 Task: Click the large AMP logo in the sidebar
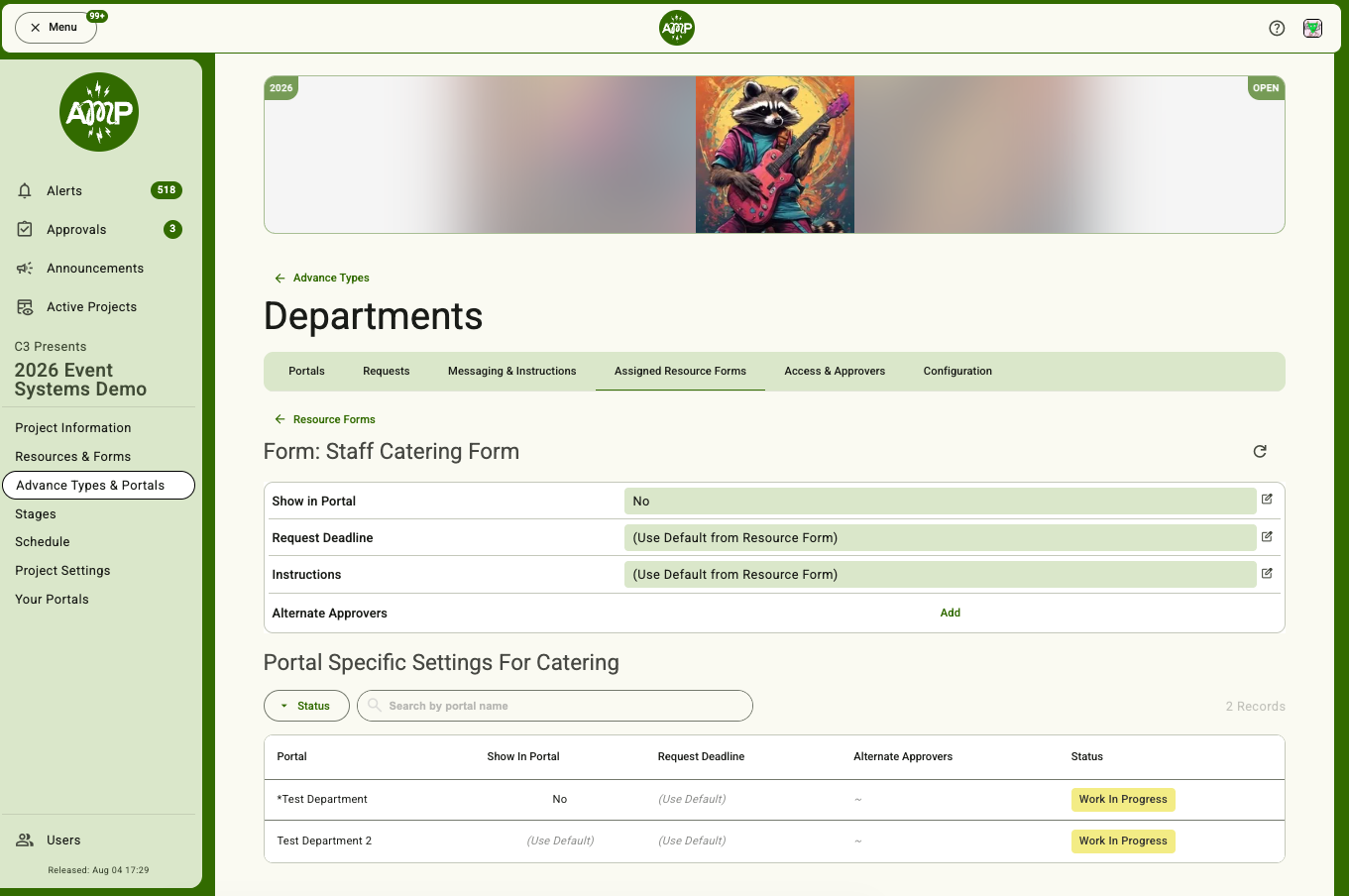point(99,112)
